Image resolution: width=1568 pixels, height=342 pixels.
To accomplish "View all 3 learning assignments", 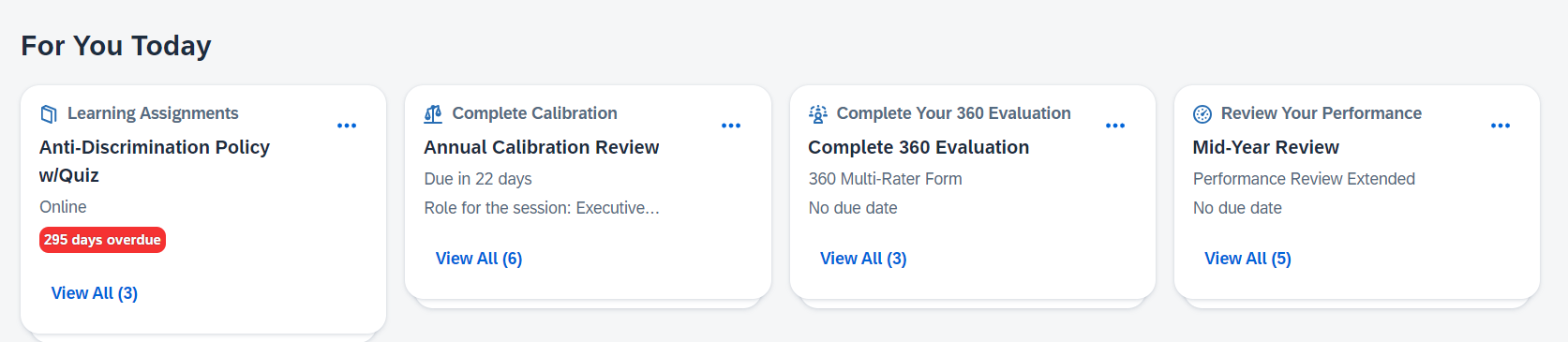I will [x=95, y=293].
